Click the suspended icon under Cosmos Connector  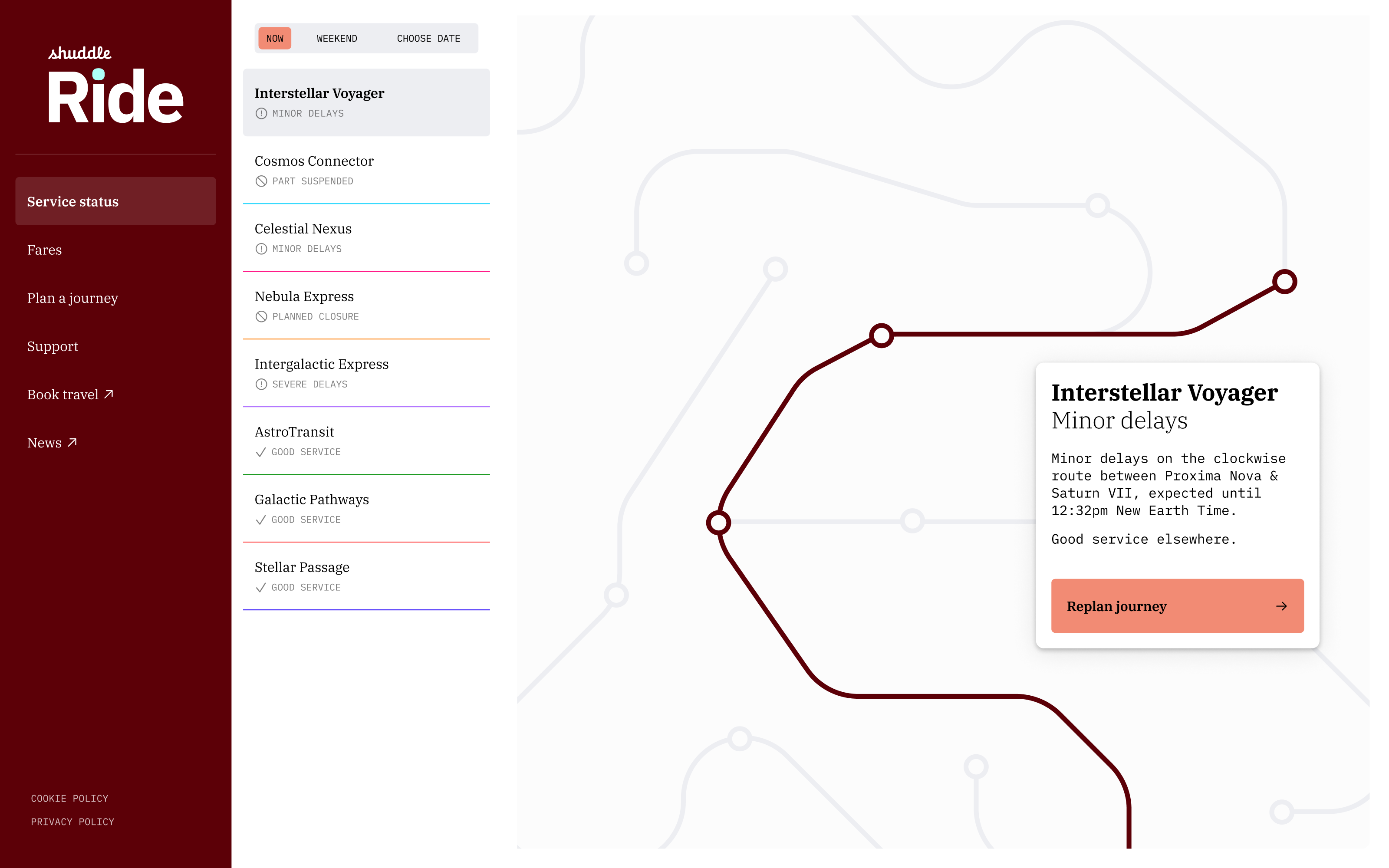[x=261, y=181]
